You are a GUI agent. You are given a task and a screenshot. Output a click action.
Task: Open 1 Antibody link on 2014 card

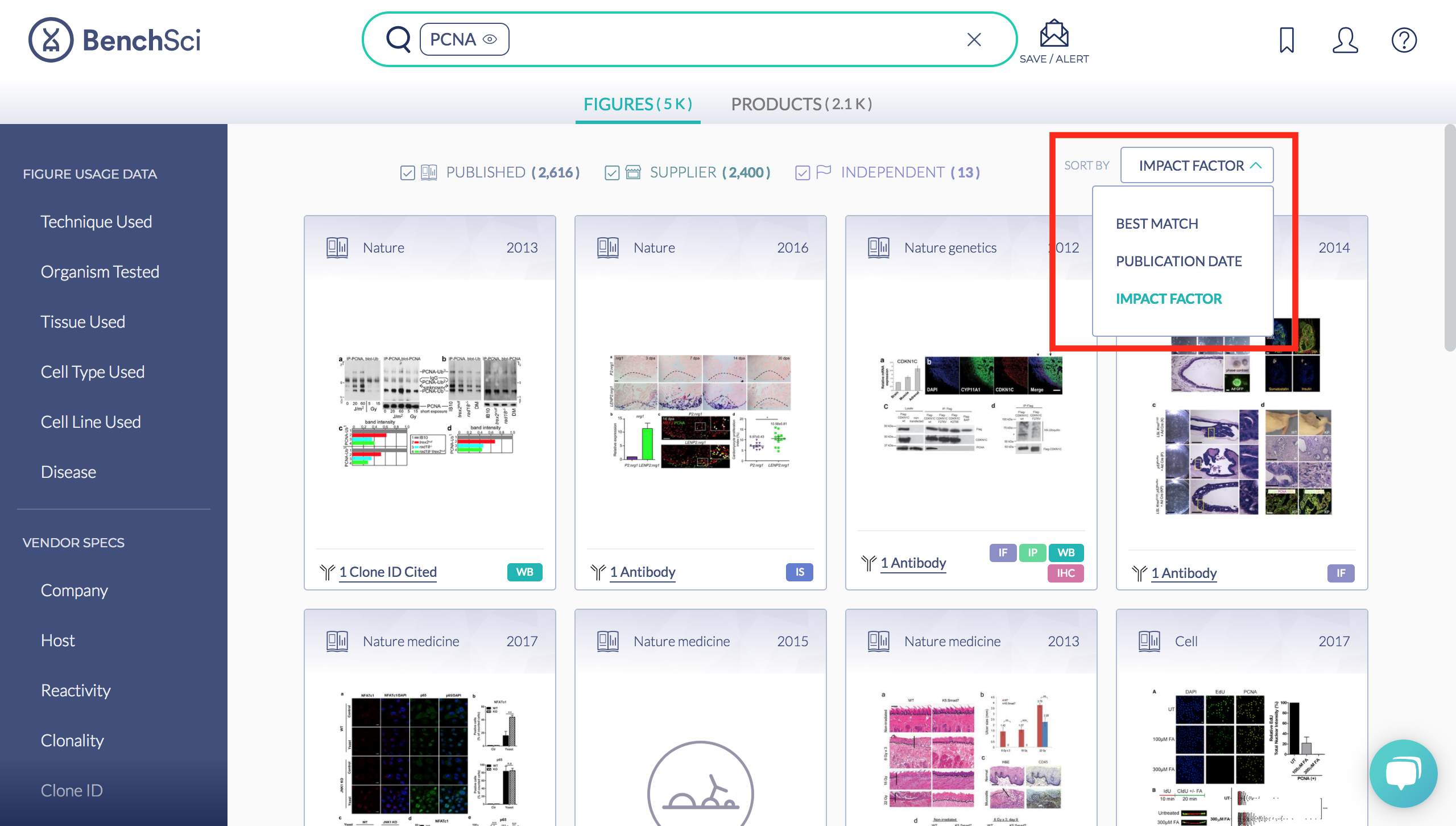pyautogui.click(x=1184, y=573)
